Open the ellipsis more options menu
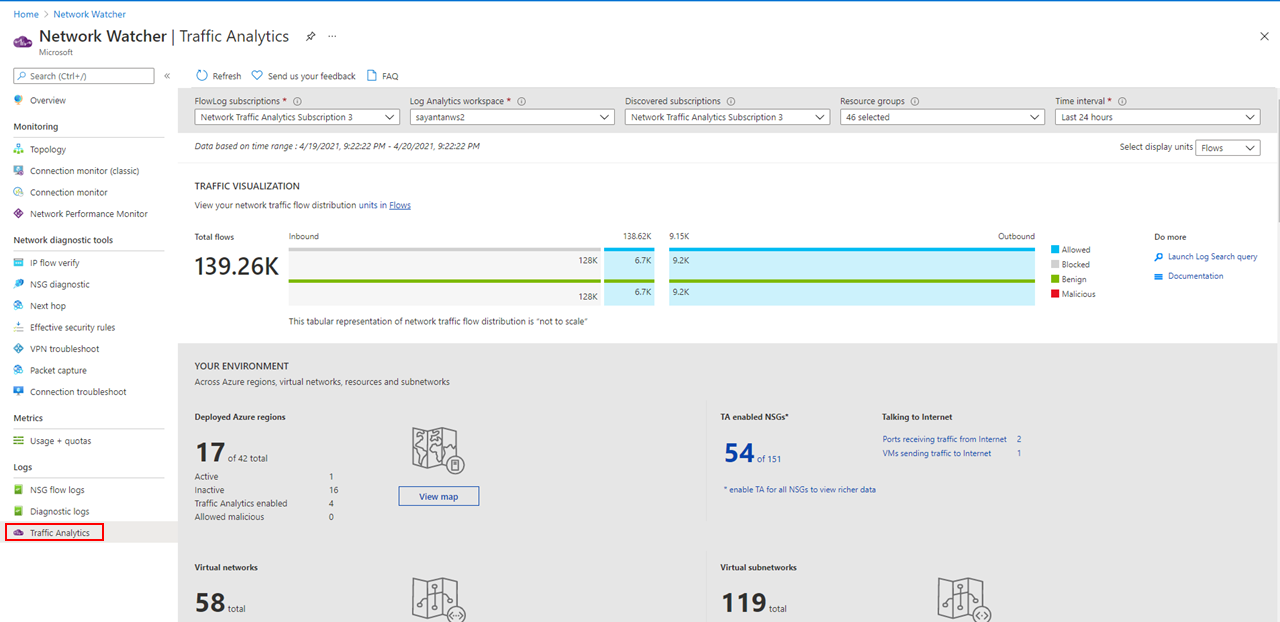This screenshot has width=1280, height=622. tap(332, 36)
